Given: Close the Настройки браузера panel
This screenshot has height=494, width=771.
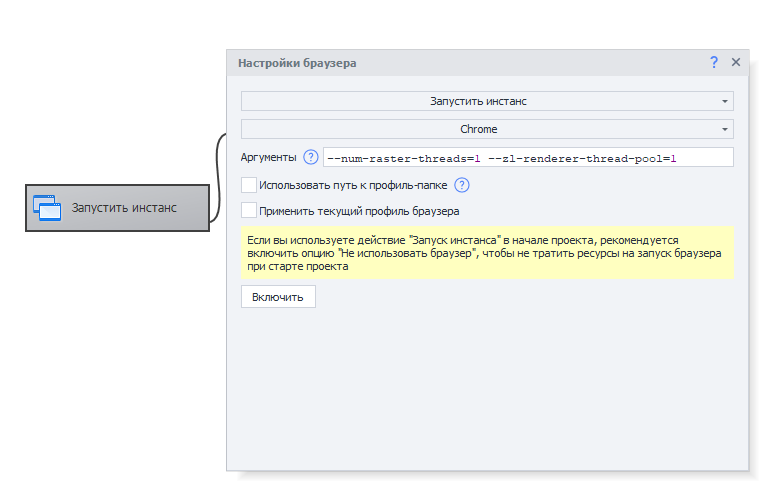Looking at the screenshot, I should (736, 62).
